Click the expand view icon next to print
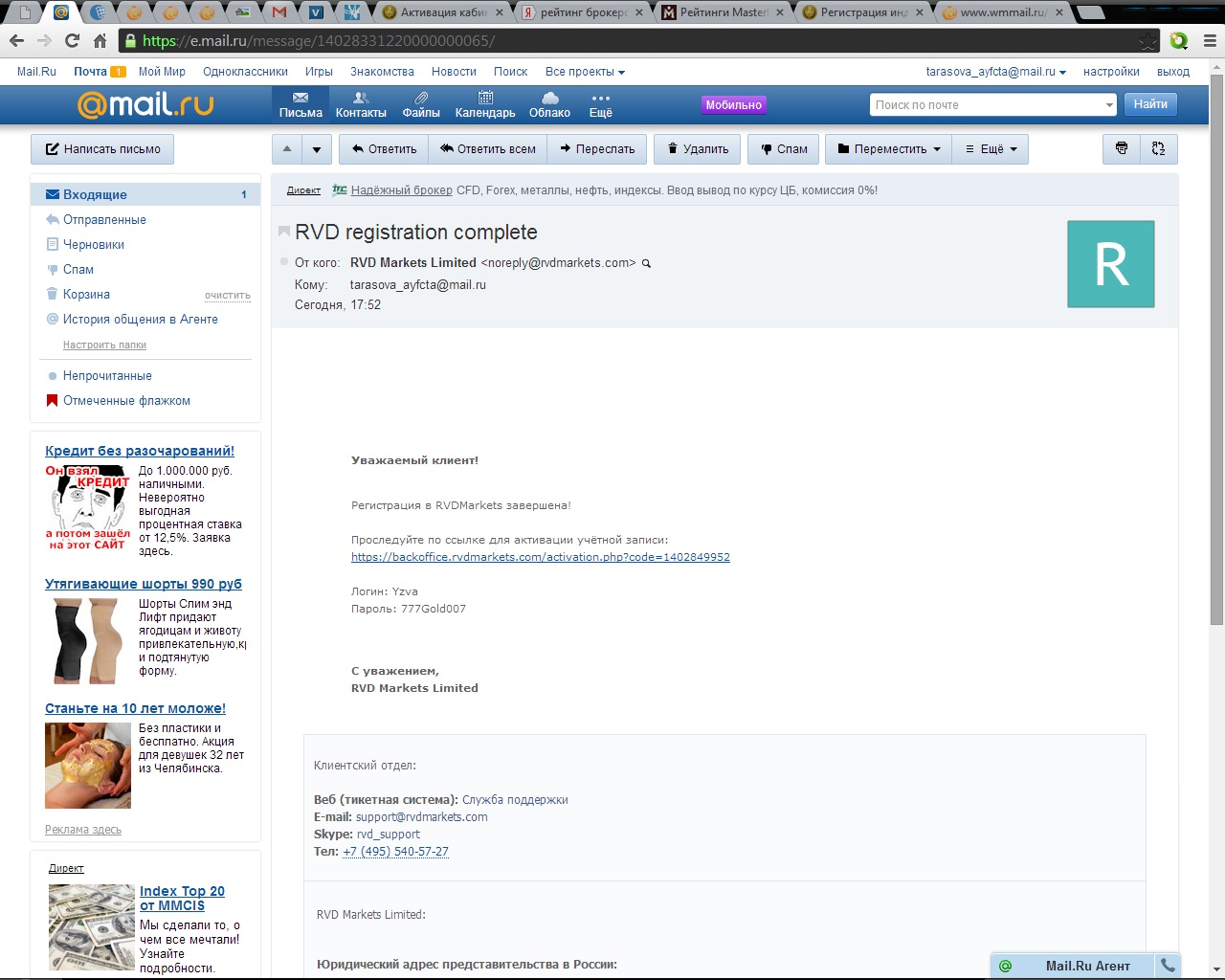Screen dimensions: 1225x980 (1159, 148)
